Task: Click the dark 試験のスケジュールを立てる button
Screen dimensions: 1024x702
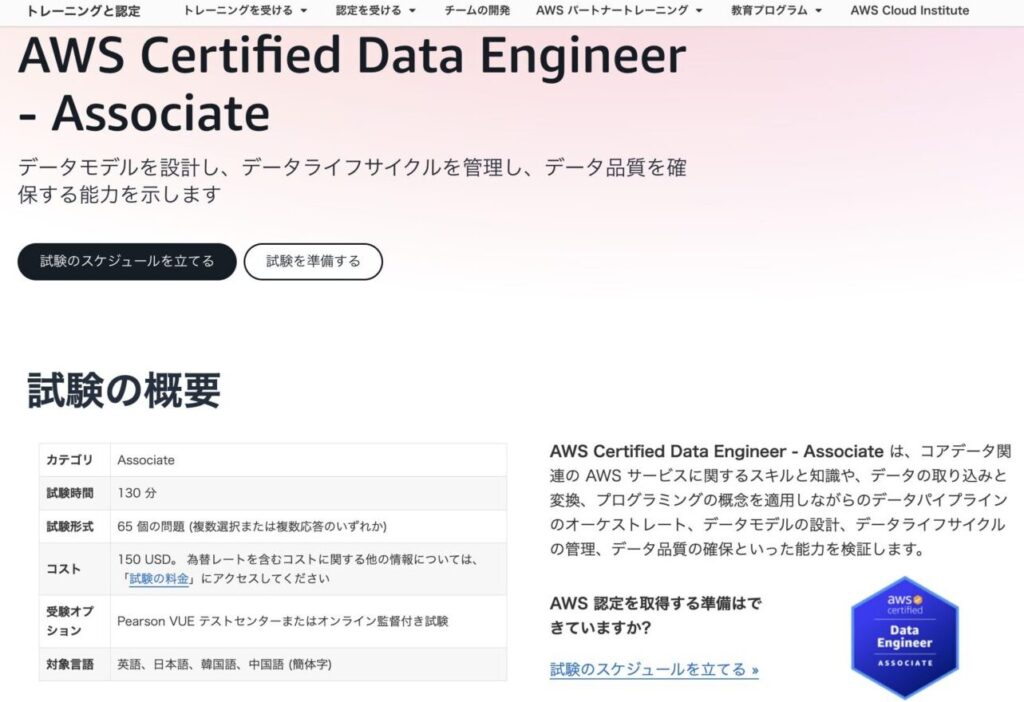Action: point(127,261)
